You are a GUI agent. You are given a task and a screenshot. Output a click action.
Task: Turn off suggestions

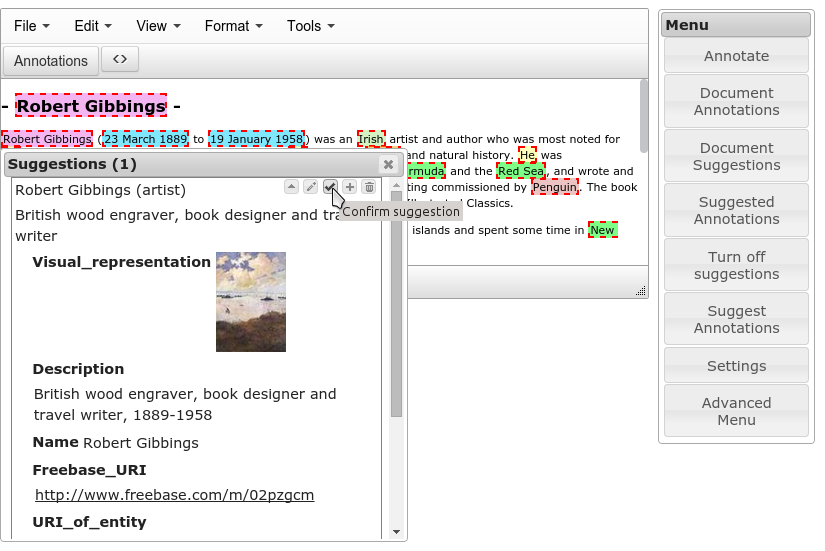click(736, 265)
